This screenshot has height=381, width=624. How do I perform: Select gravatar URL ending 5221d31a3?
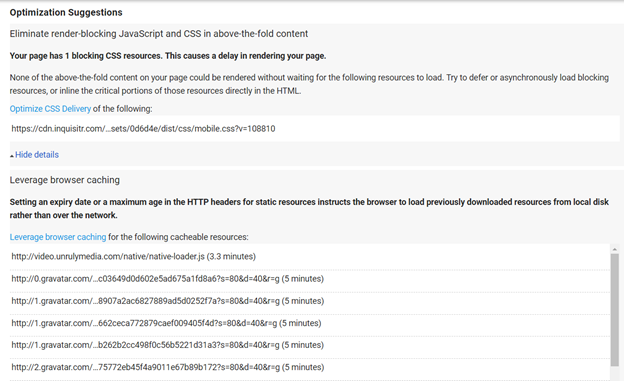[x=168, y=345]
